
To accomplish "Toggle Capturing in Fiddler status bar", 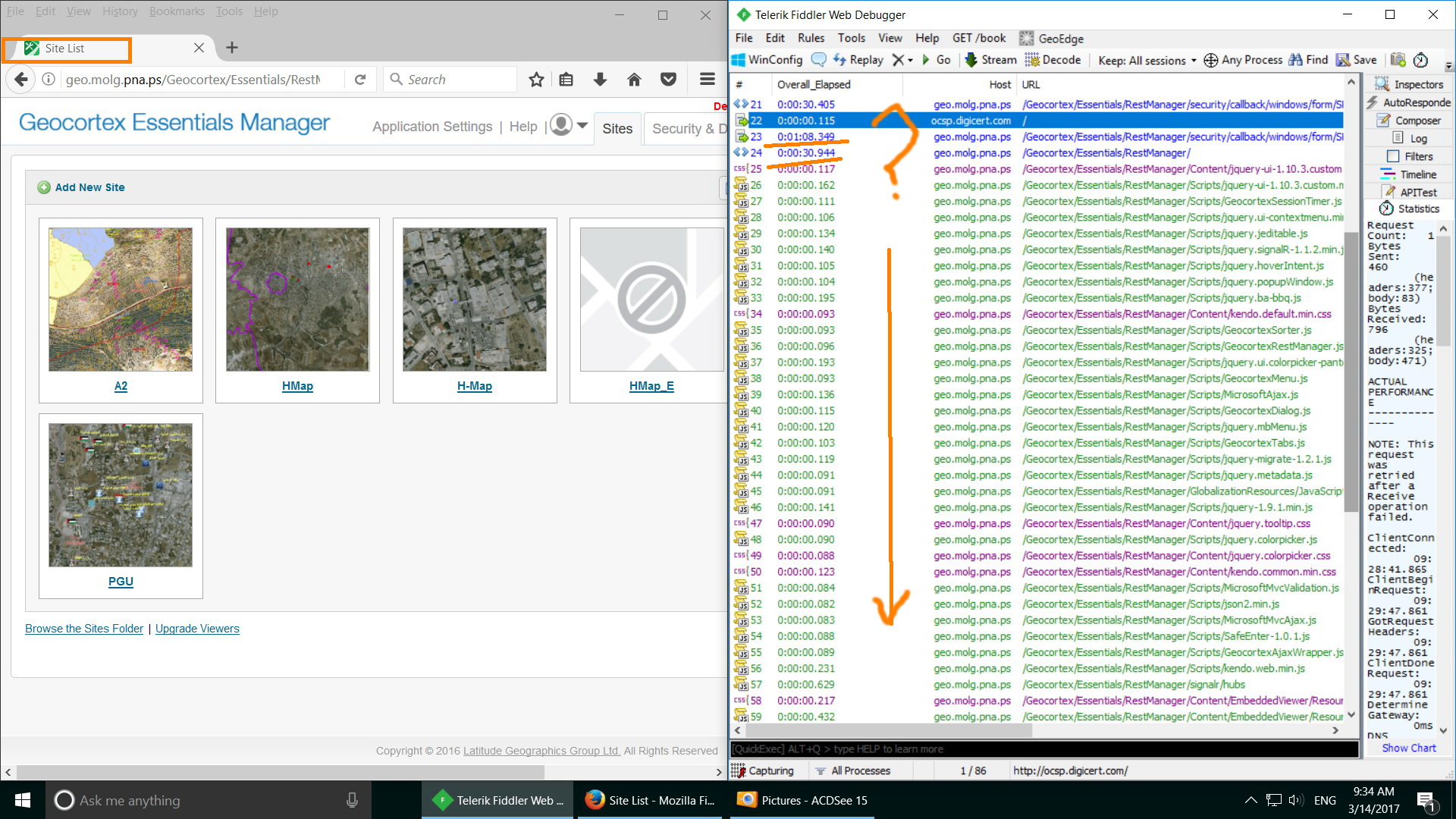I will pyautogui.click(x=763, y=770).
